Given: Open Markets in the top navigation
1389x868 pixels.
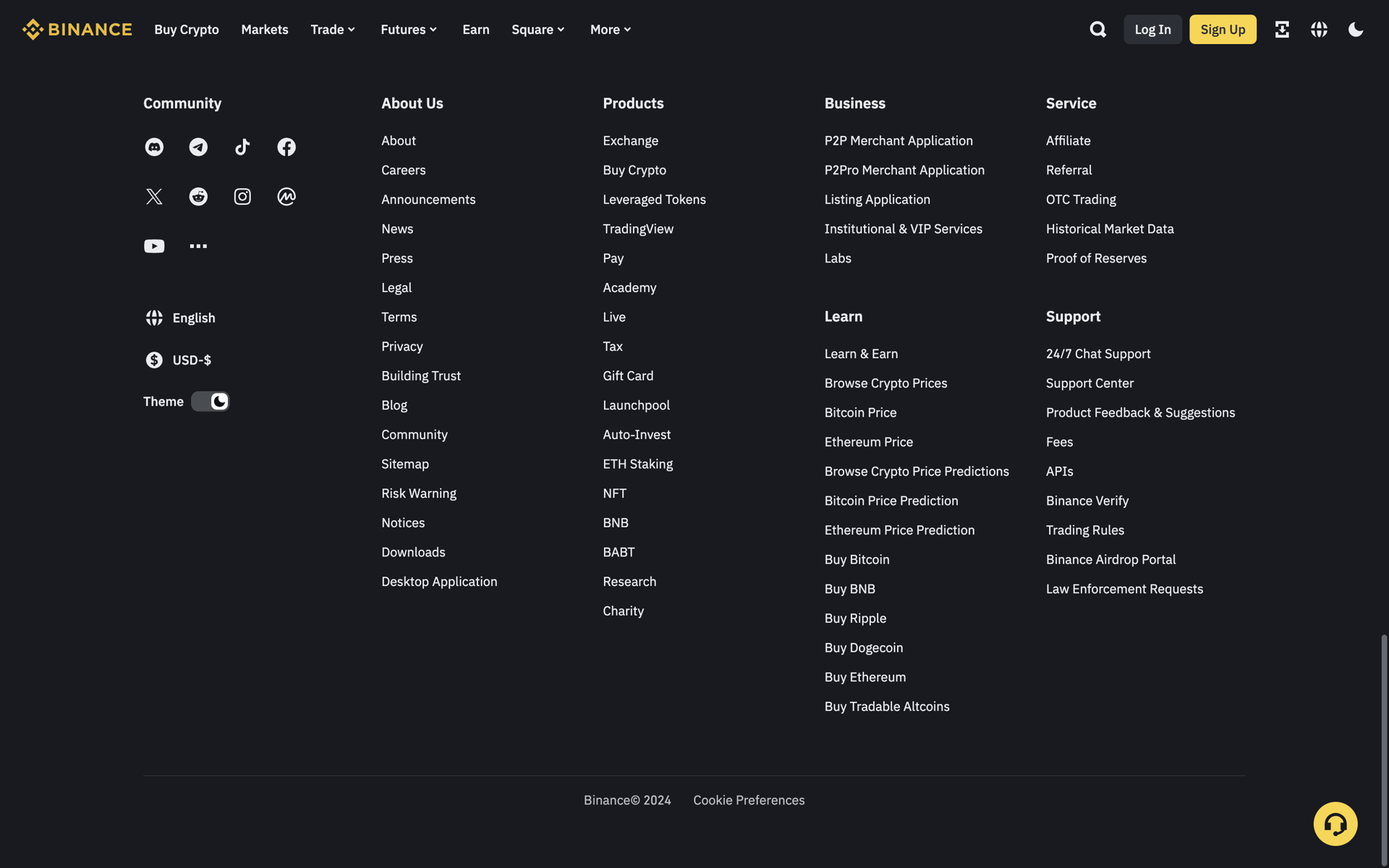Looking at the screenshot, I should pyautogui.click(x=265, y=30).
